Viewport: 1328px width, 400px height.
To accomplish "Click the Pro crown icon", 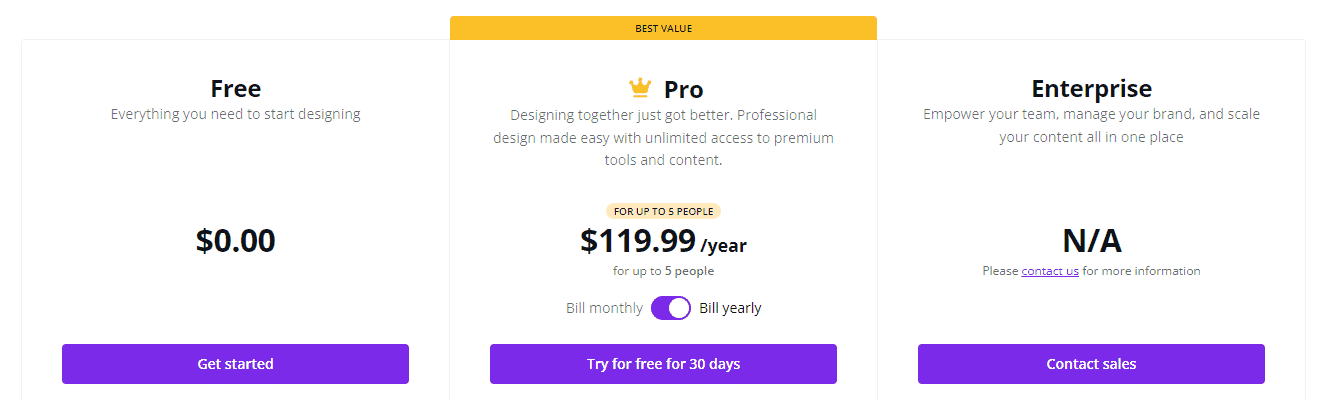I will coord(640,88).
